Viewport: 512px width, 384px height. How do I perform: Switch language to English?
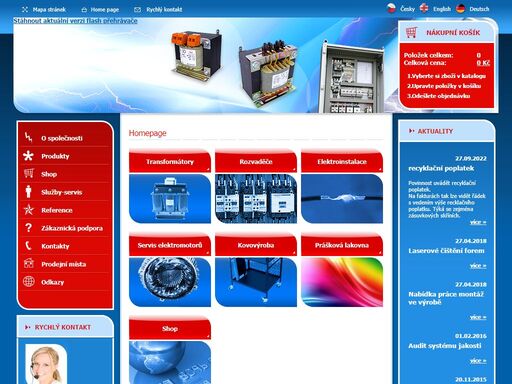click(442, 9)
